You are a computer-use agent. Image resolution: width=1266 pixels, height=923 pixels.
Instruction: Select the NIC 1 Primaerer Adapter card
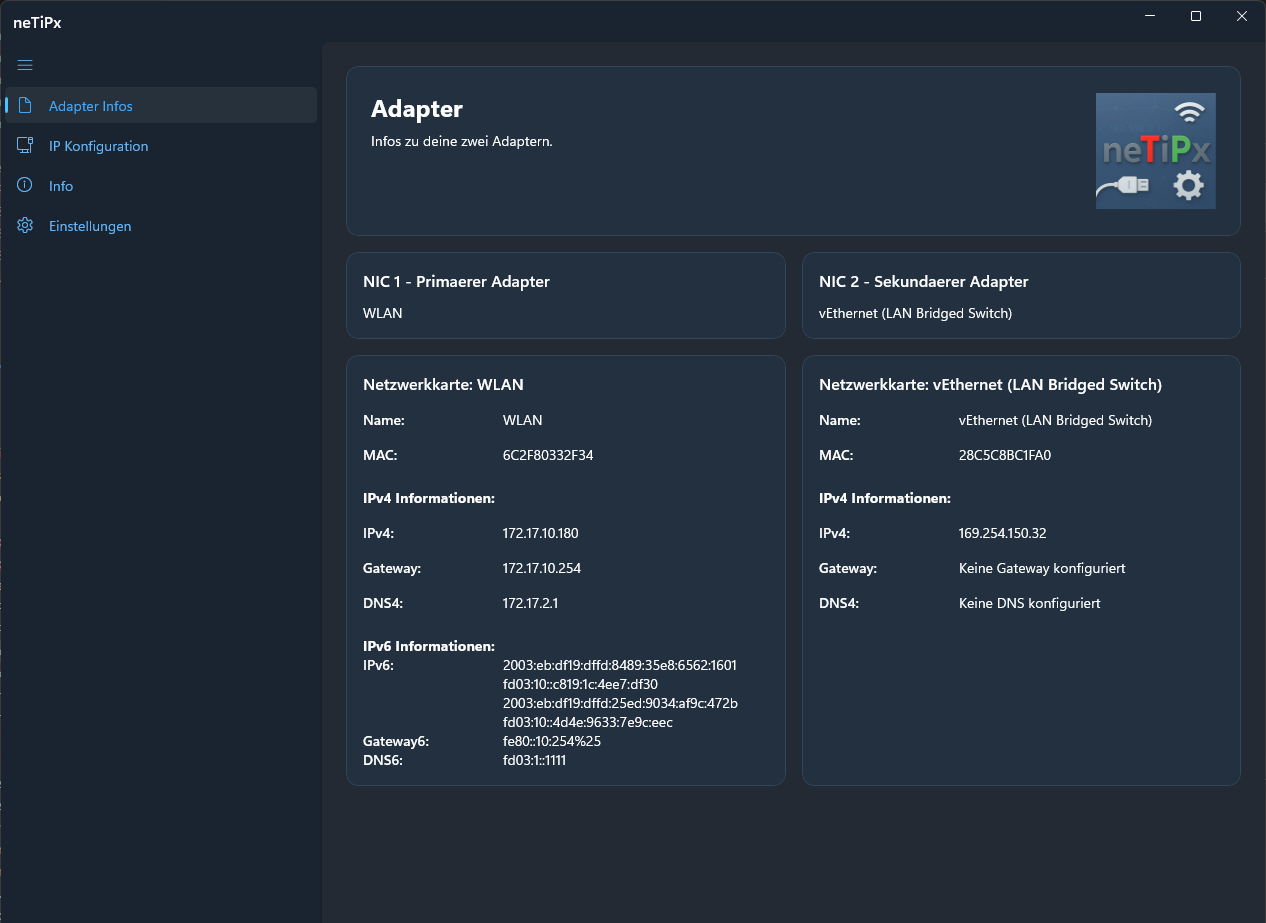click(565, 295)
